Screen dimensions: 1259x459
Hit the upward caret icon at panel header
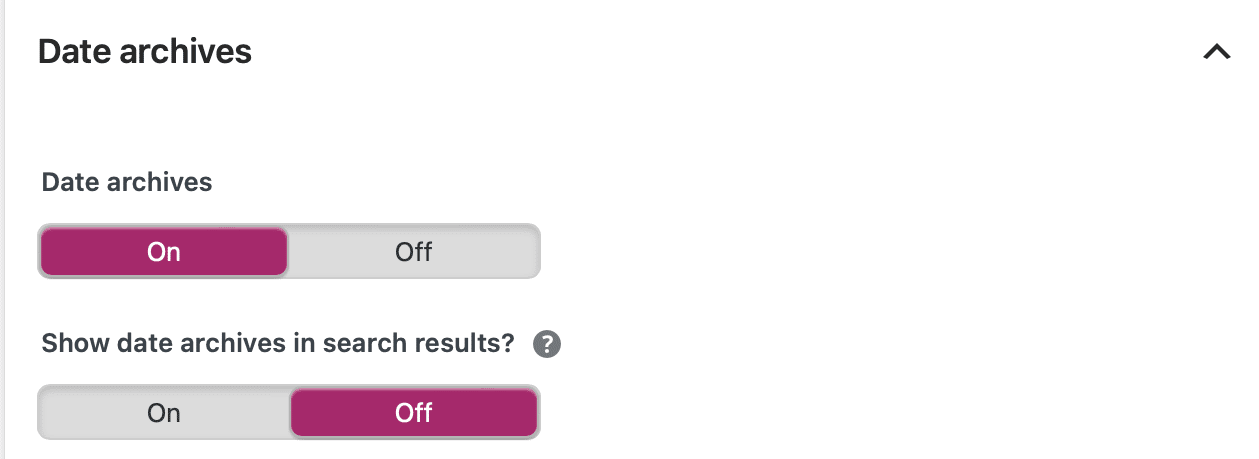click(1216, 52)
